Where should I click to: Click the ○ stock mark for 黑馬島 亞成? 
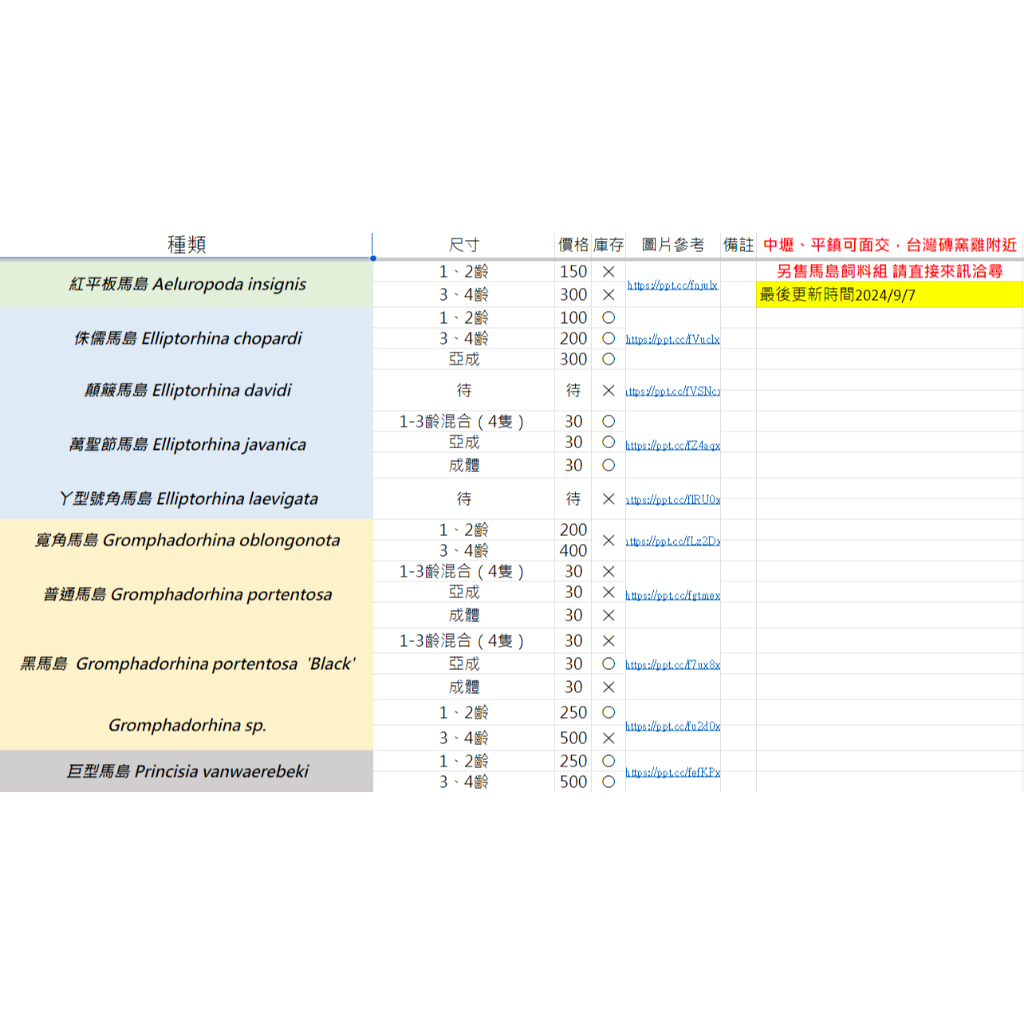(x=608, y=664)
